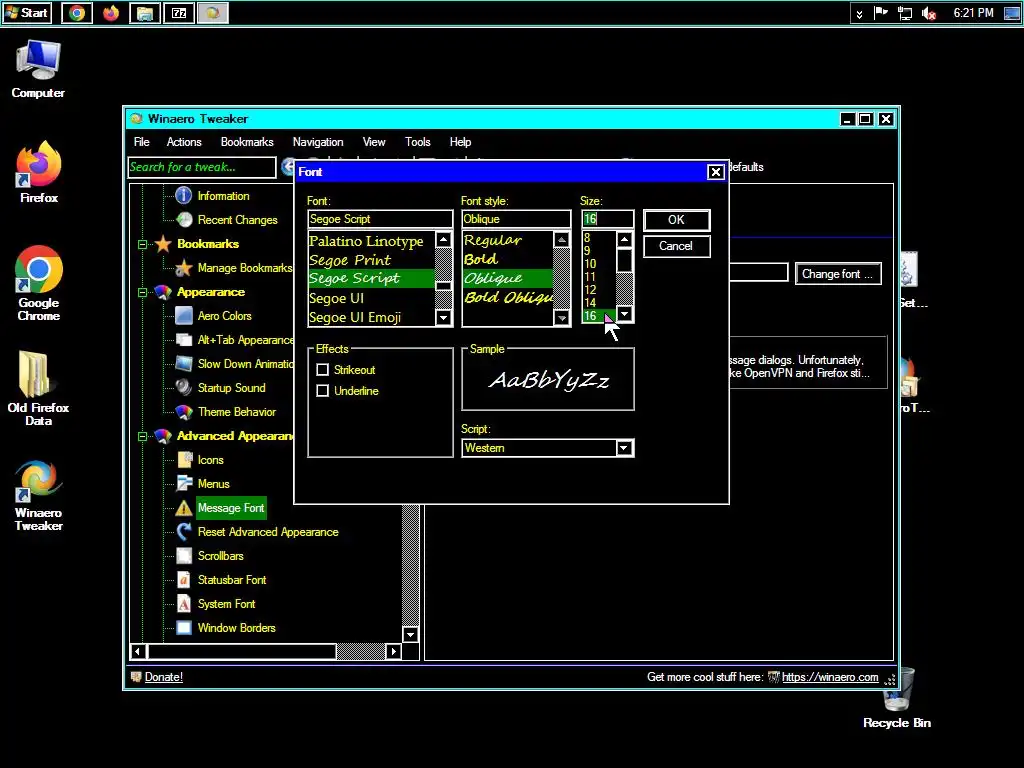The image size is (1024, 768).
Task: Enable the Underline effect checkbox
Action: click(323, 391)
